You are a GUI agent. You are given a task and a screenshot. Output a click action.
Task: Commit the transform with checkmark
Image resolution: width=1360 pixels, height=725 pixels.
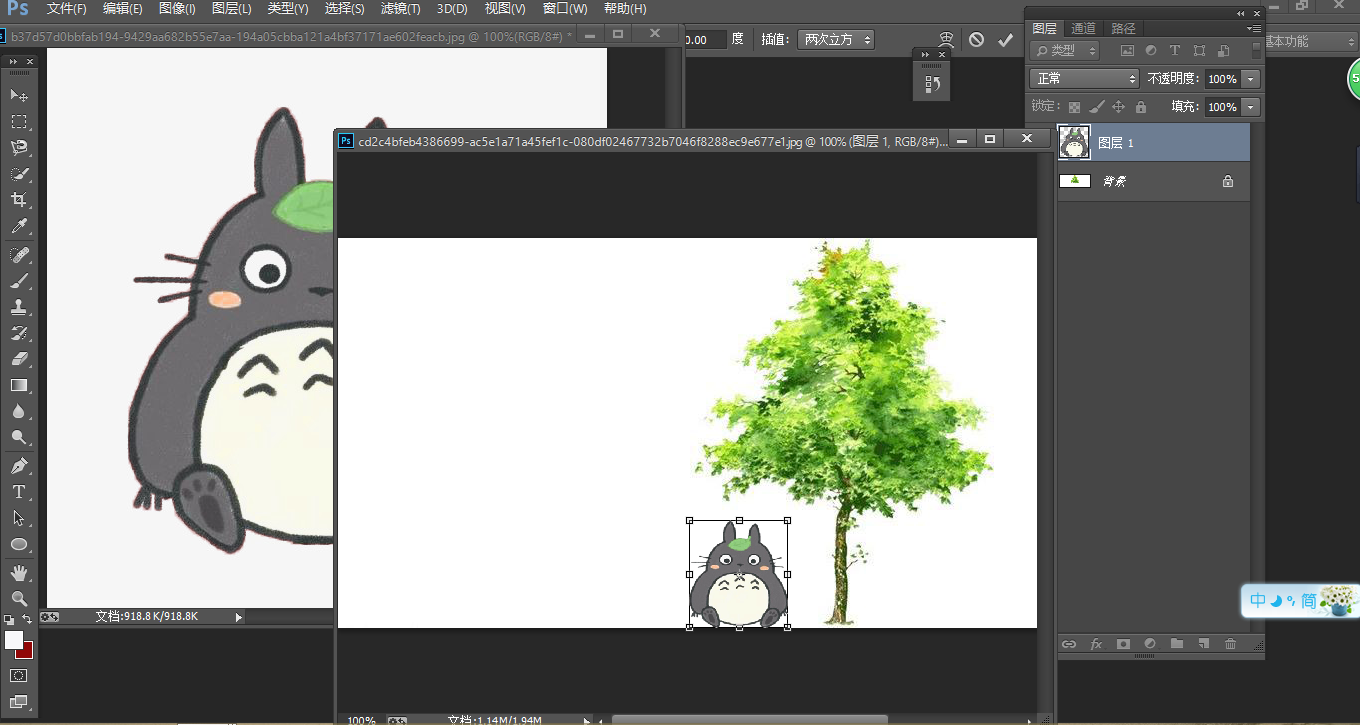[1005, 40]
